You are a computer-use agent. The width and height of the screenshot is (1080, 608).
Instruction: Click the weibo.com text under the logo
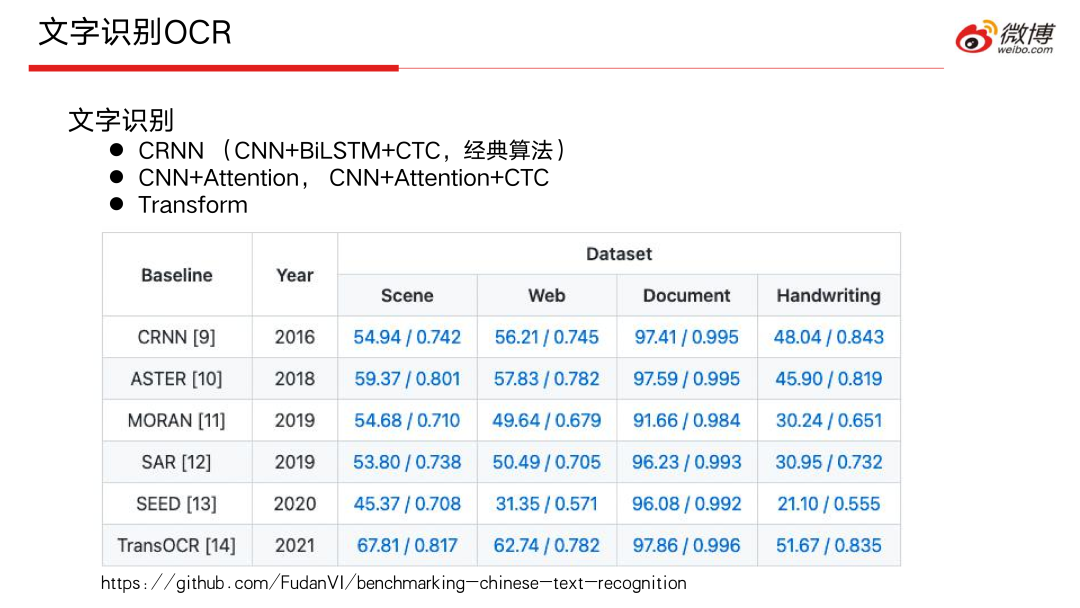pyautogui.click(x=1028, y=47)
